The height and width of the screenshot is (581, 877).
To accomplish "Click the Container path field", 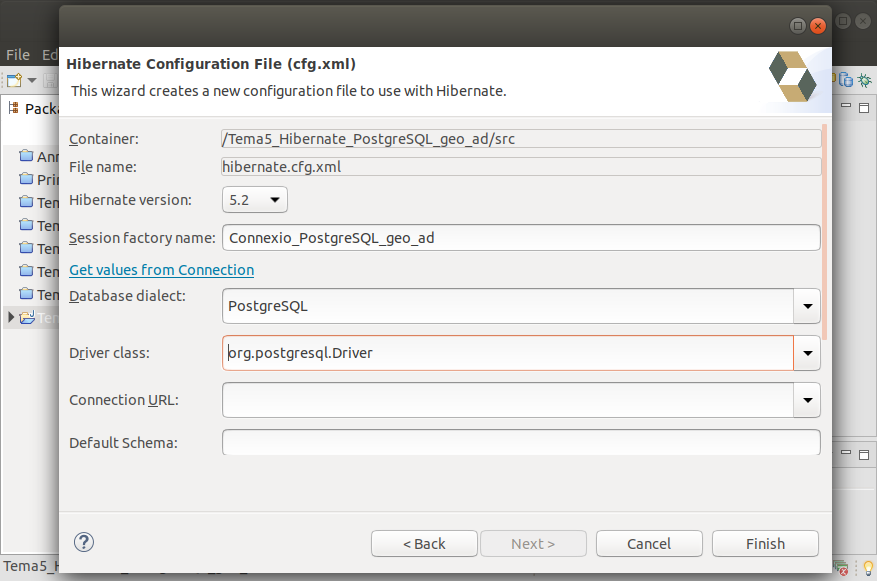I will click(521, 139).
